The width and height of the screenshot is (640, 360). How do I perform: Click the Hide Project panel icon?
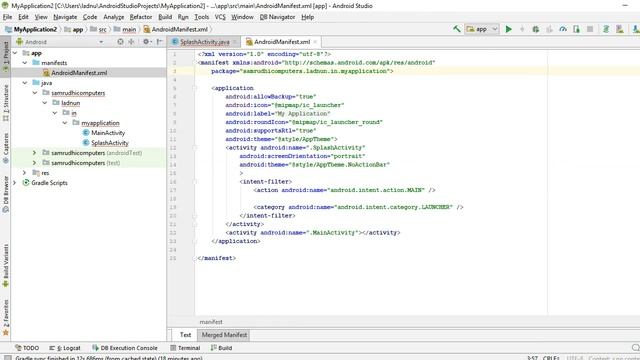tap(160, 42)
